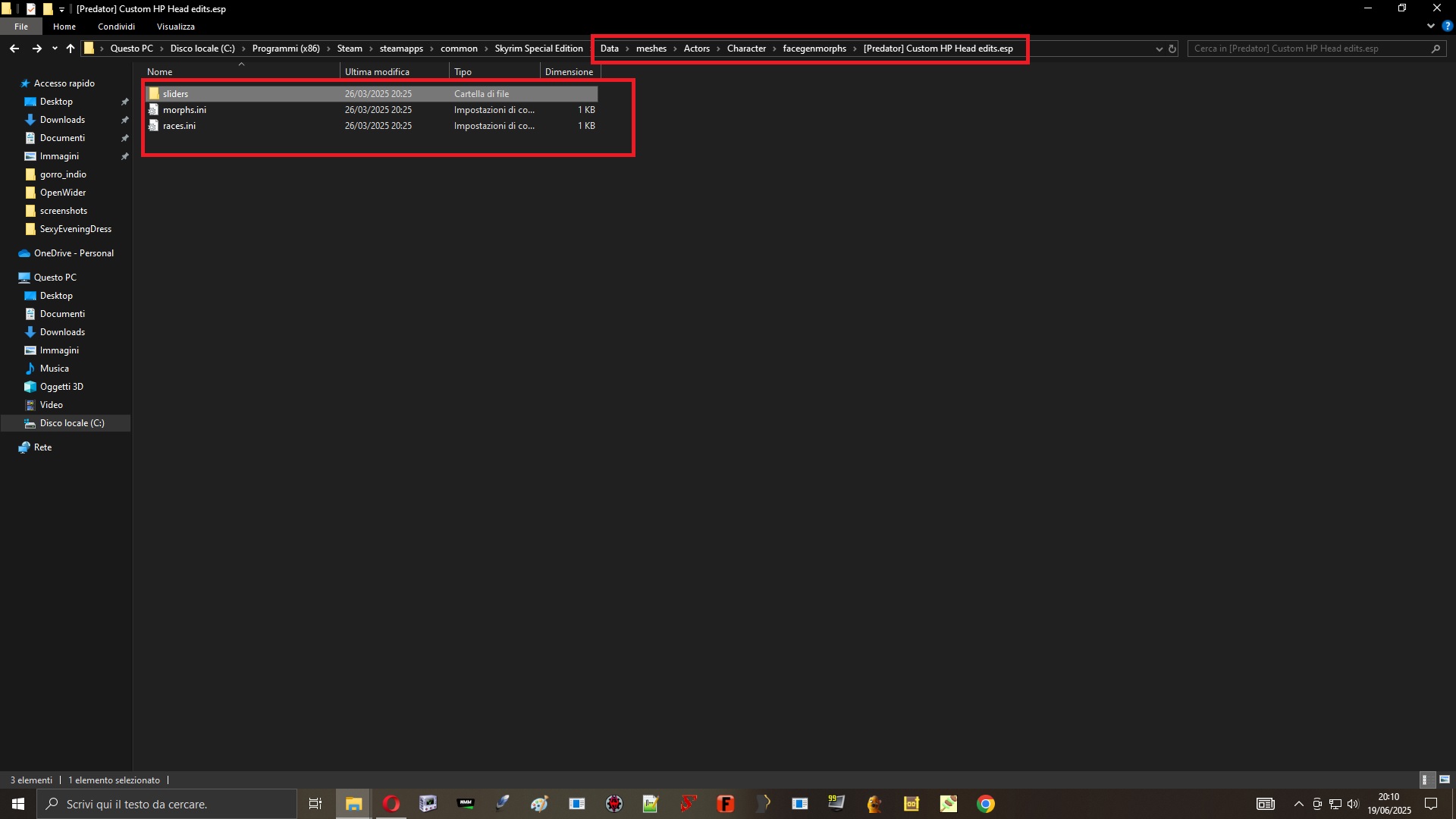This screenshot has height=819, width=1456.
Task: Open Rete network location
Action: click(x=42, y=447)
